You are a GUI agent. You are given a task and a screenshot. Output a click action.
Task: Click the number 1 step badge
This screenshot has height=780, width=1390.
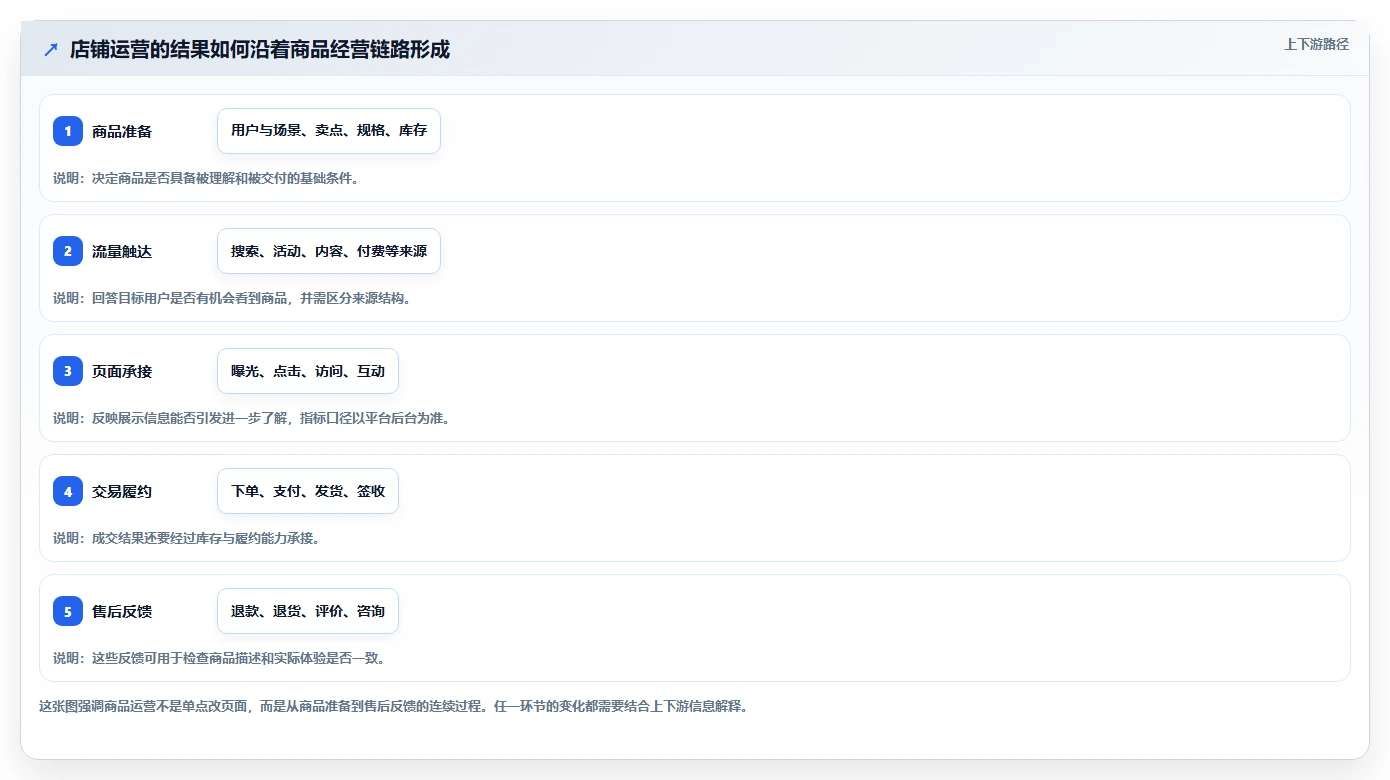[x=68, y=131]
